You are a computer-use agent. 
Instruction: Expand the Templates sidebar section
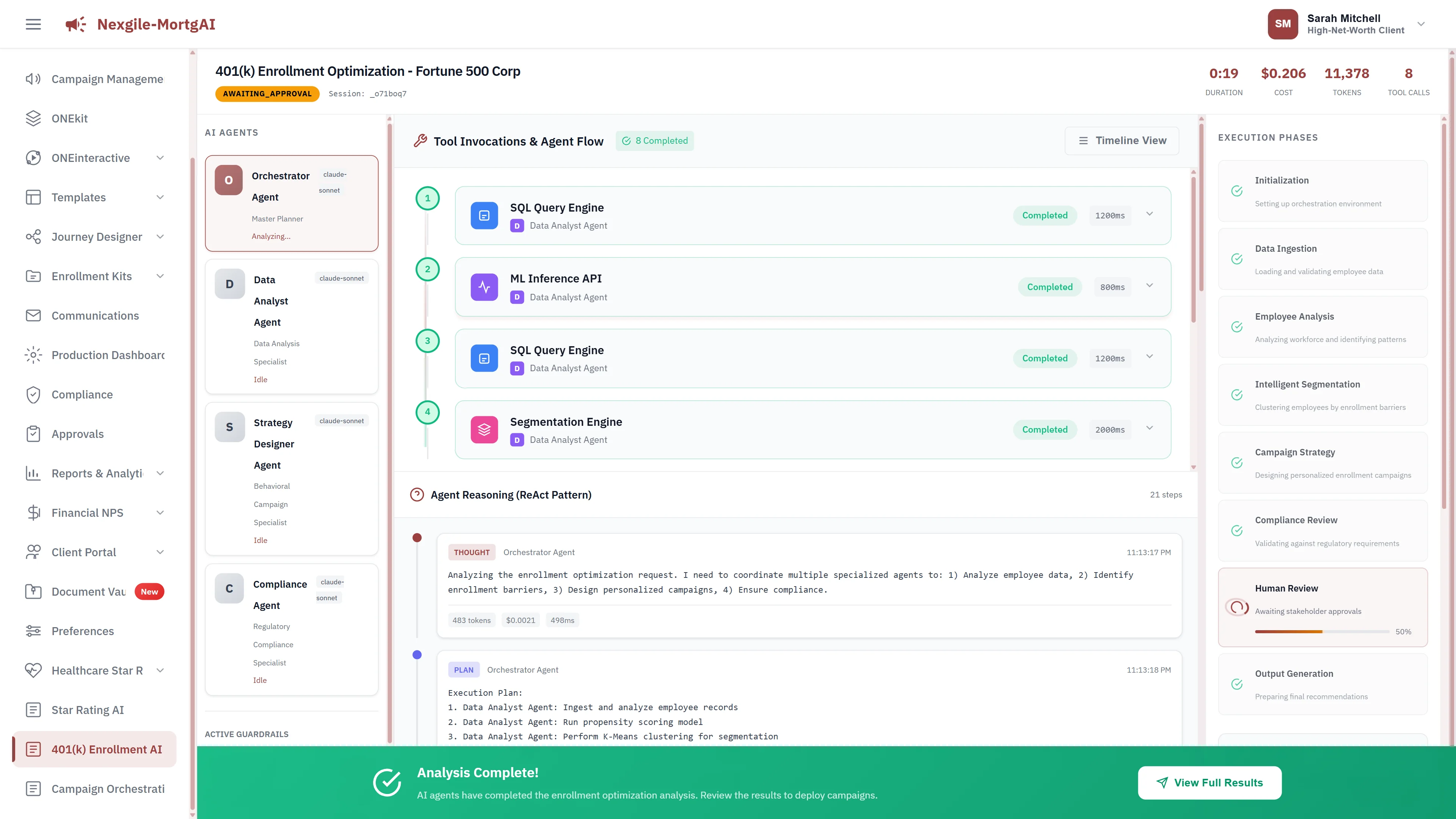[x=160, y=197]
